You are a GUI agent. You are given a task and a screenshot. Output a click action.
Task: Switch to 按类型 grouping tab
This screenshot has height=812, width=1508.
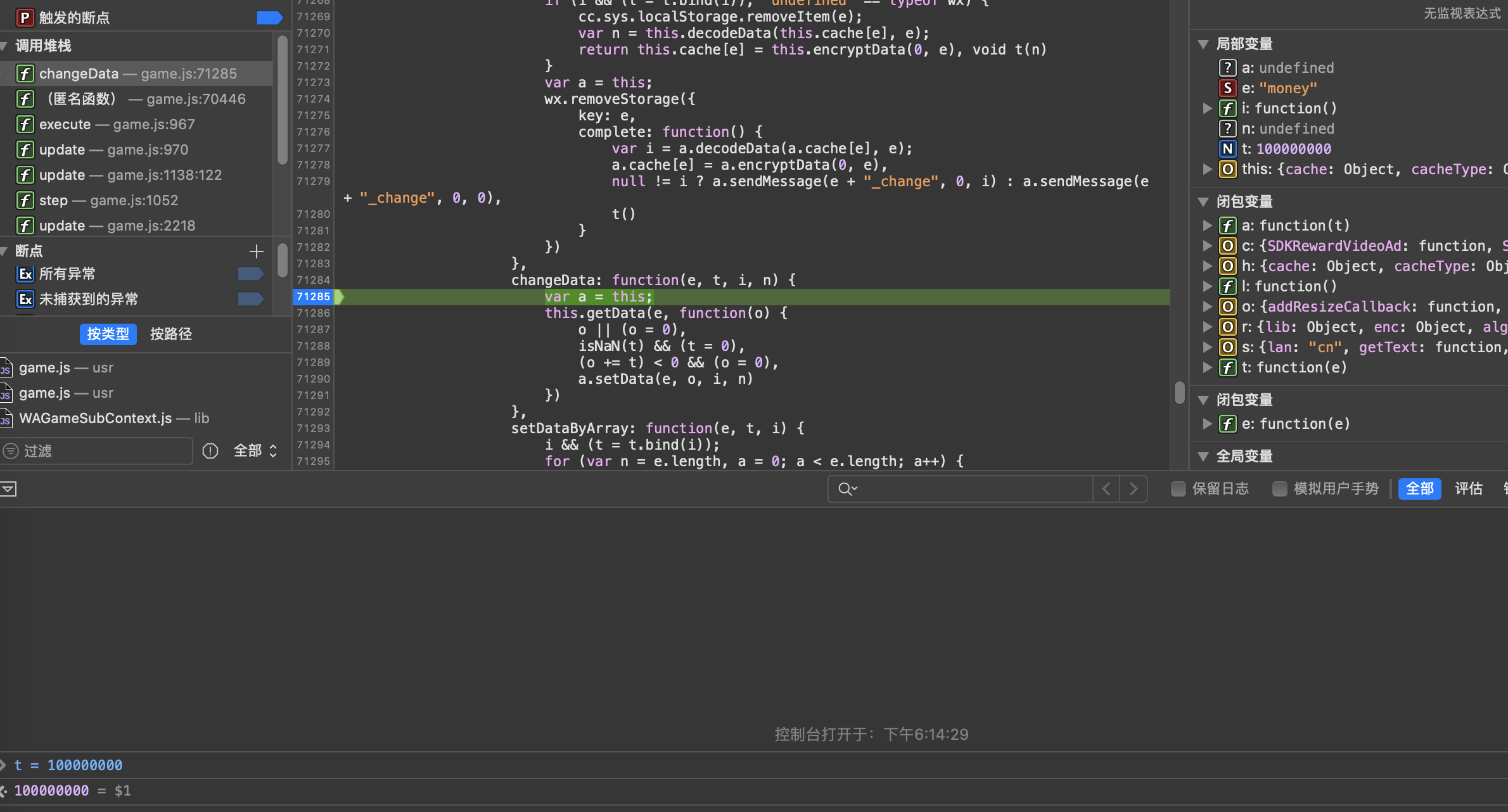click(x=108, y=334)
